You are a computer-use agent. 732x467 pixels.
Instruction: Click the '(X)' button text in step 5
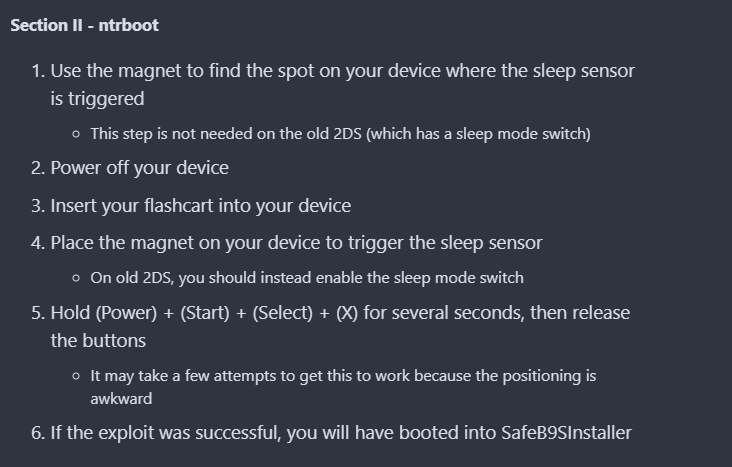347,313
